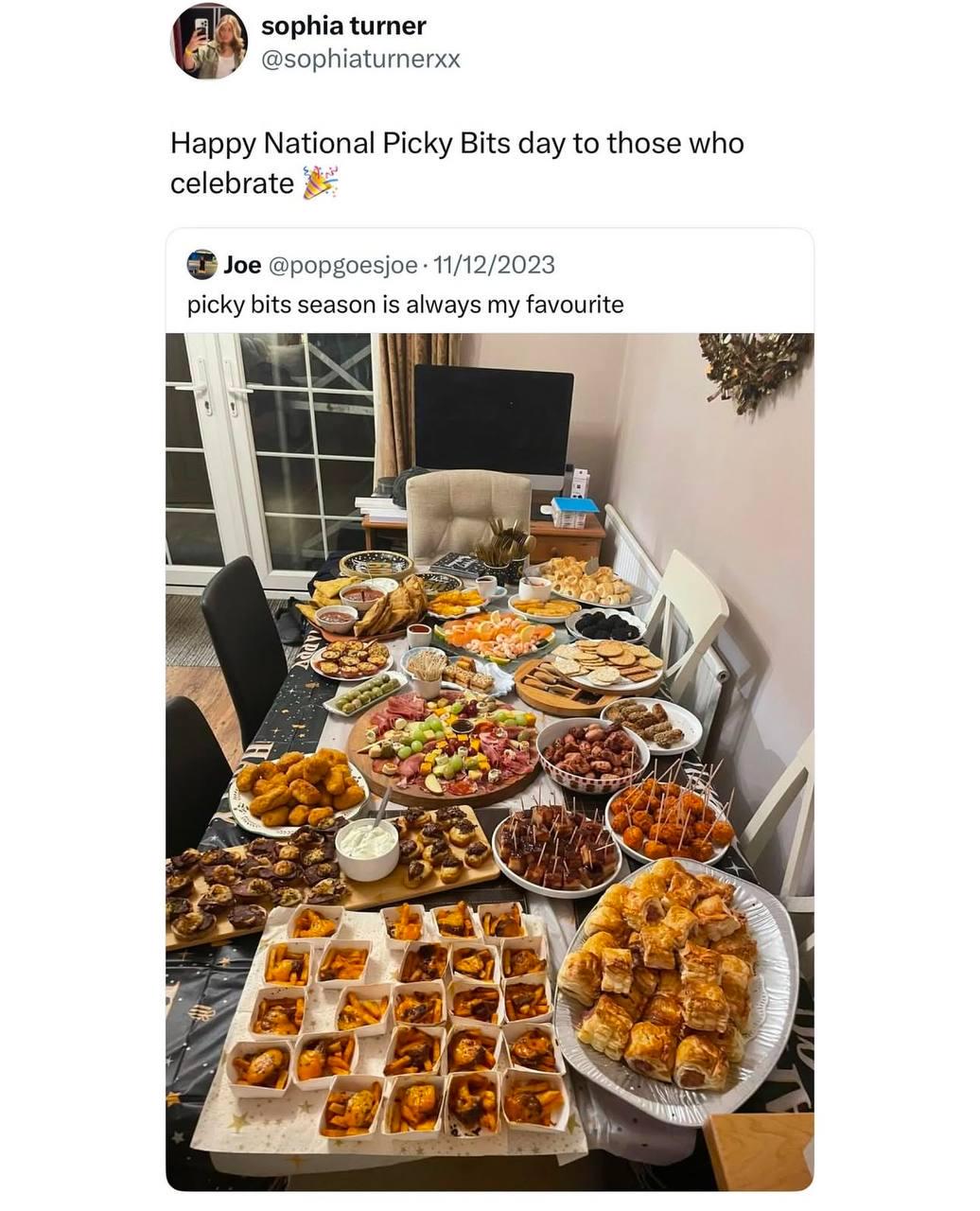Click the "sophia turner" display name
This screenshot has width=980, height=1211.
click(343, 26)
